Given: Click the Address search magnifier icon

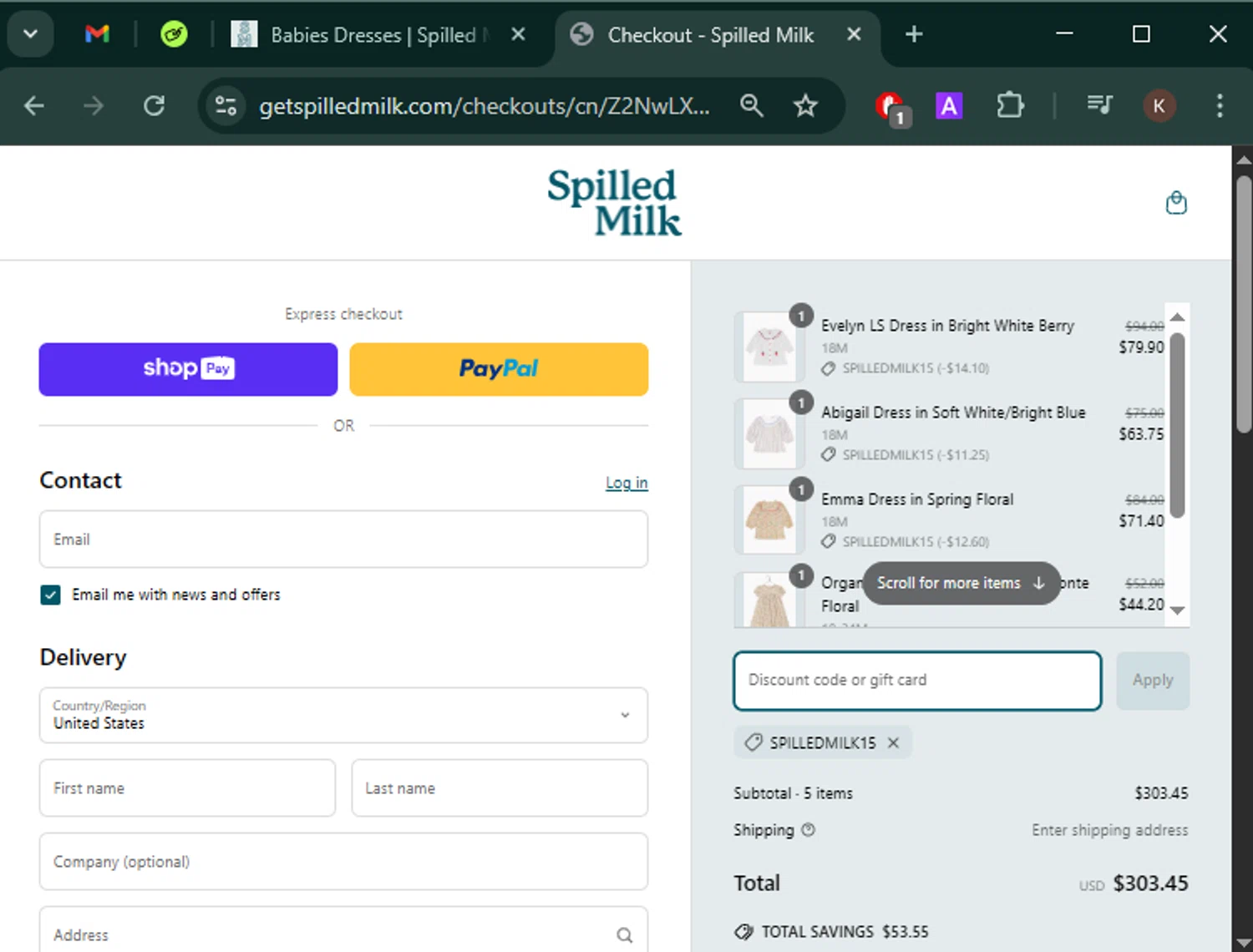Looking at the screenshot, I should tap(624, 935).
